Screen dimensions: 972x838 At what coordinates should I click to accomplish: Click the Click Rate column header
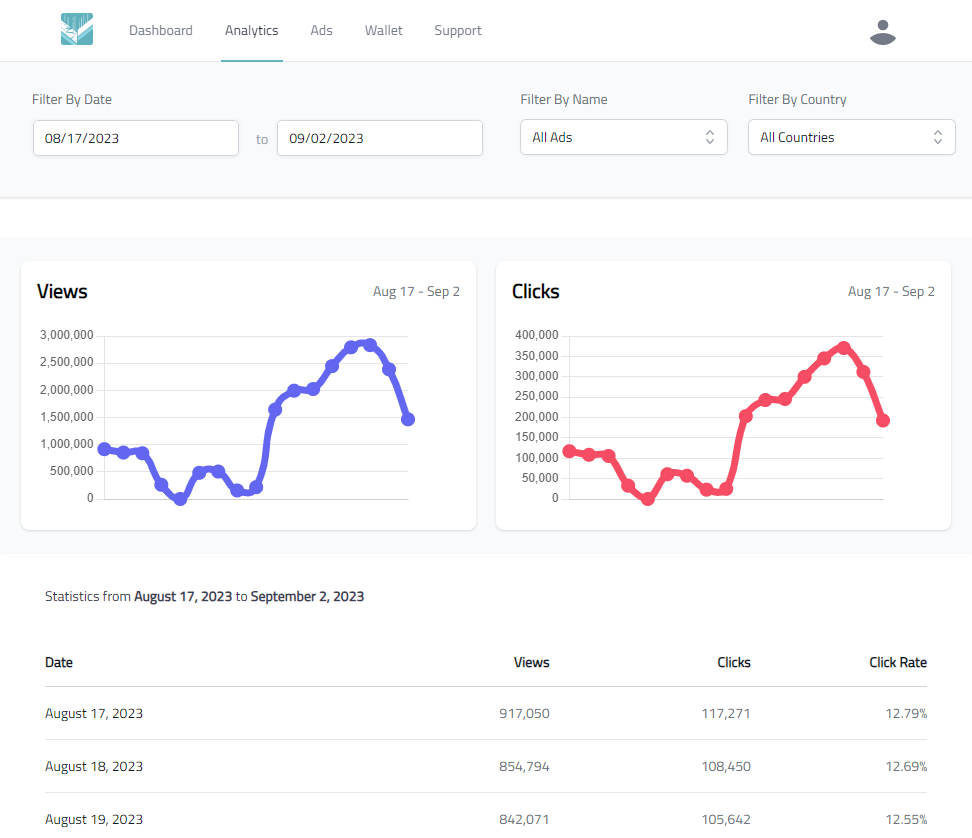click(897, 662)
